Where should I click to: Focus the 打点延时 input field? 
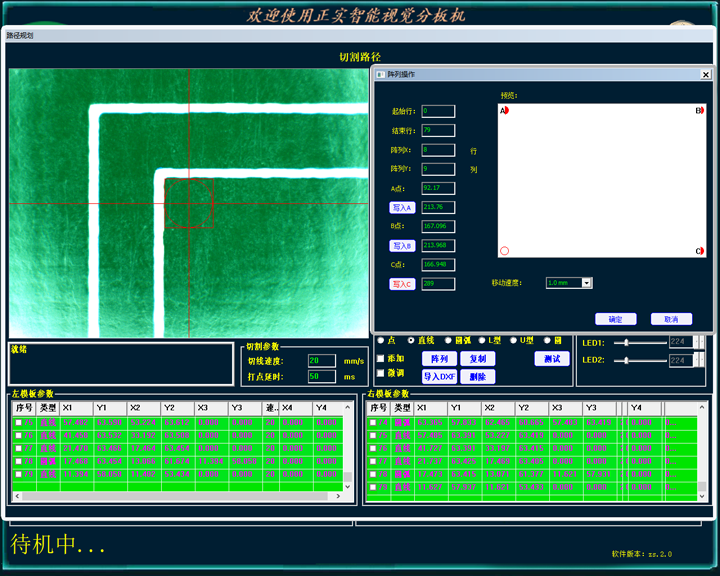(322, 377)
